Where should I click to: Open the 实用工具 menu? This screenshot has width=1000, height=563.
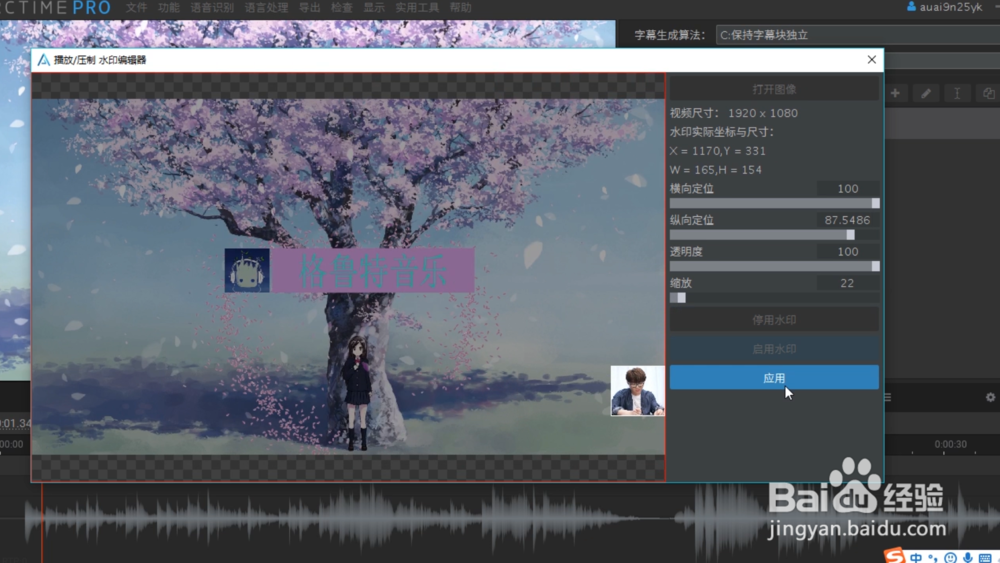coord(417,8)
